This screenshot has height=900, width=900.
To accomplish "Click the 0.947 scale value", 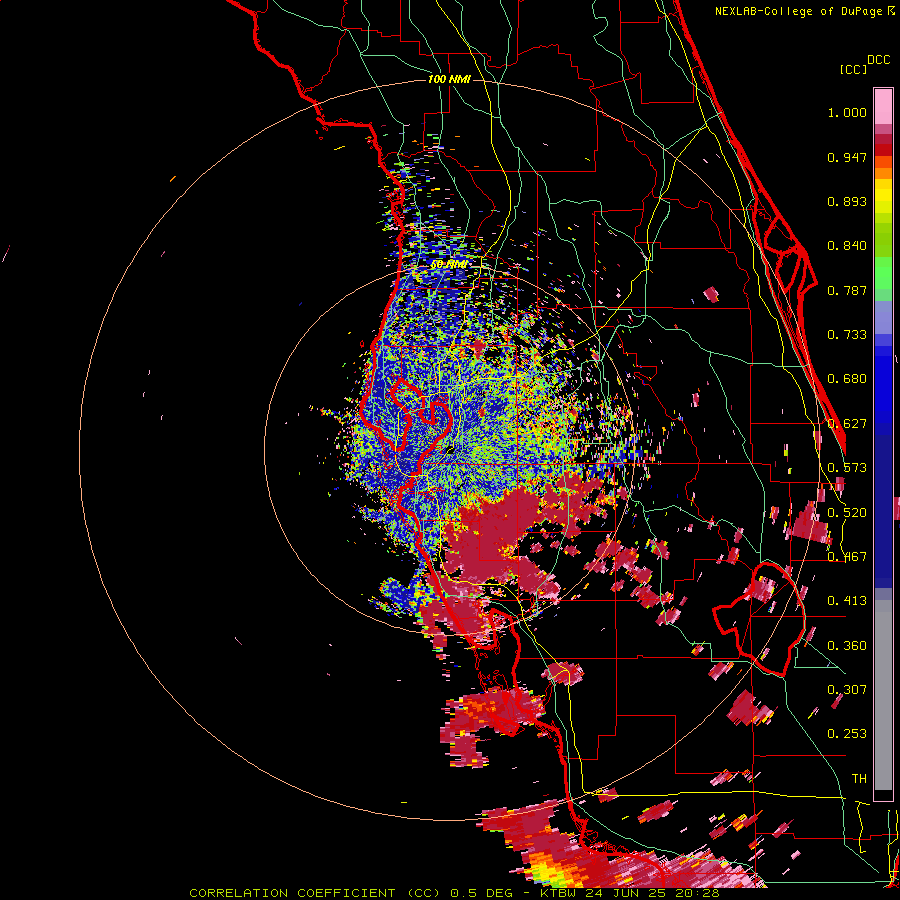I will 847,157.
